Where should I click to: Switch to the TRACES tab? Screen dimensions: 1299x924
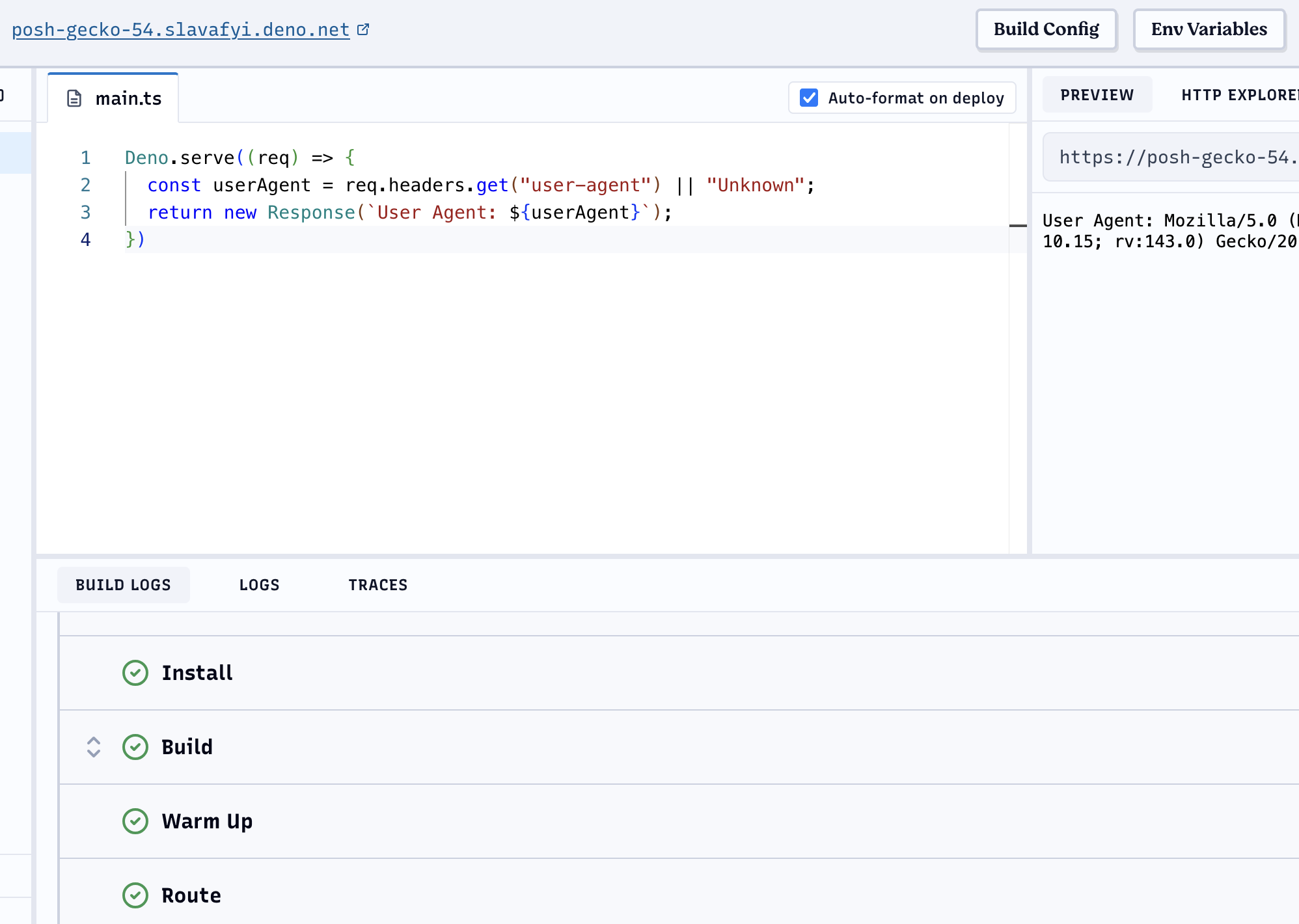(377, 585)
